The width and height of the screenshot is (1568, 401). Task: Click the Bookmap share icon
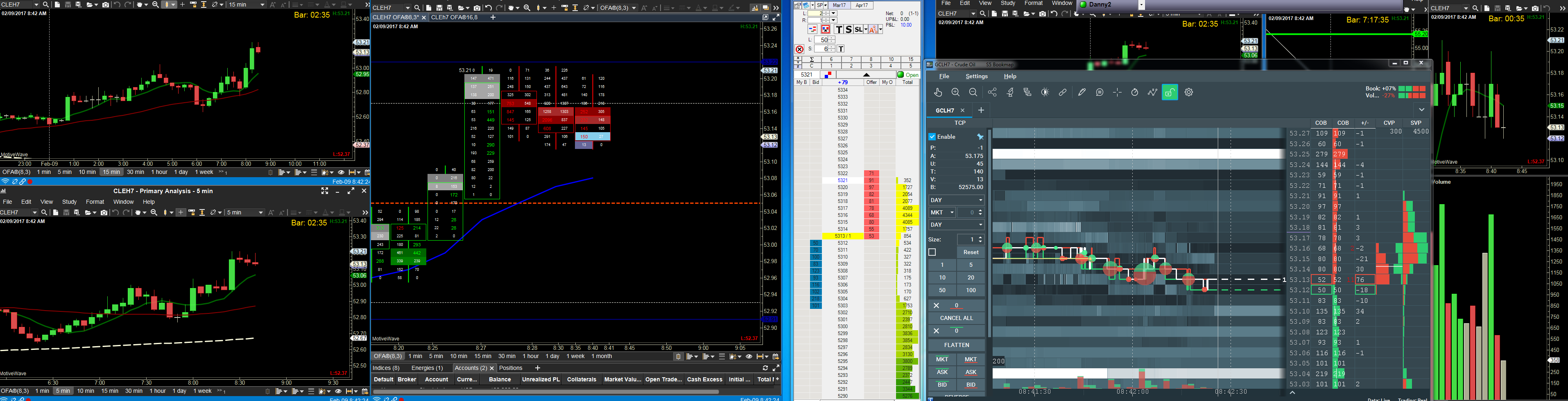(992, 92)
